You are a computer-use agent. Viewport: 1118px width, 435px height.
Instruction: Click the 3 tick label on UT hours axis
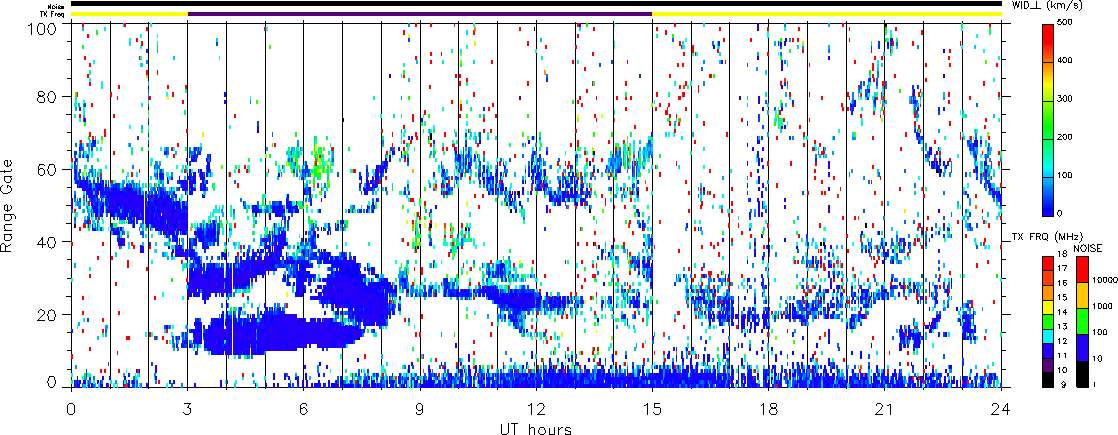click(x=188, y=409)
